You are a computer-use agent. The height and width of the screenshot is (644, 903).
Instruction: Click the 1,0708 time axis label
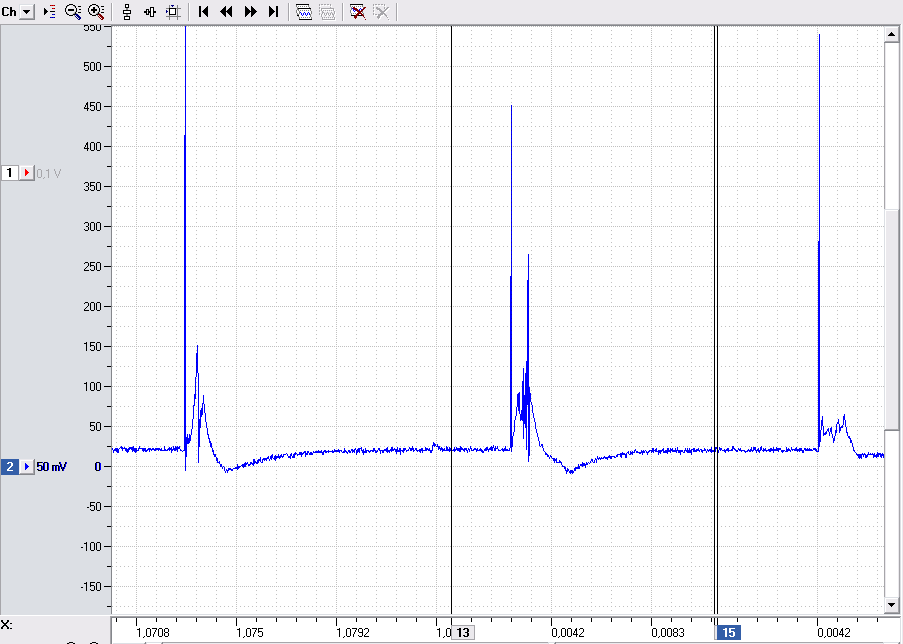153,633
